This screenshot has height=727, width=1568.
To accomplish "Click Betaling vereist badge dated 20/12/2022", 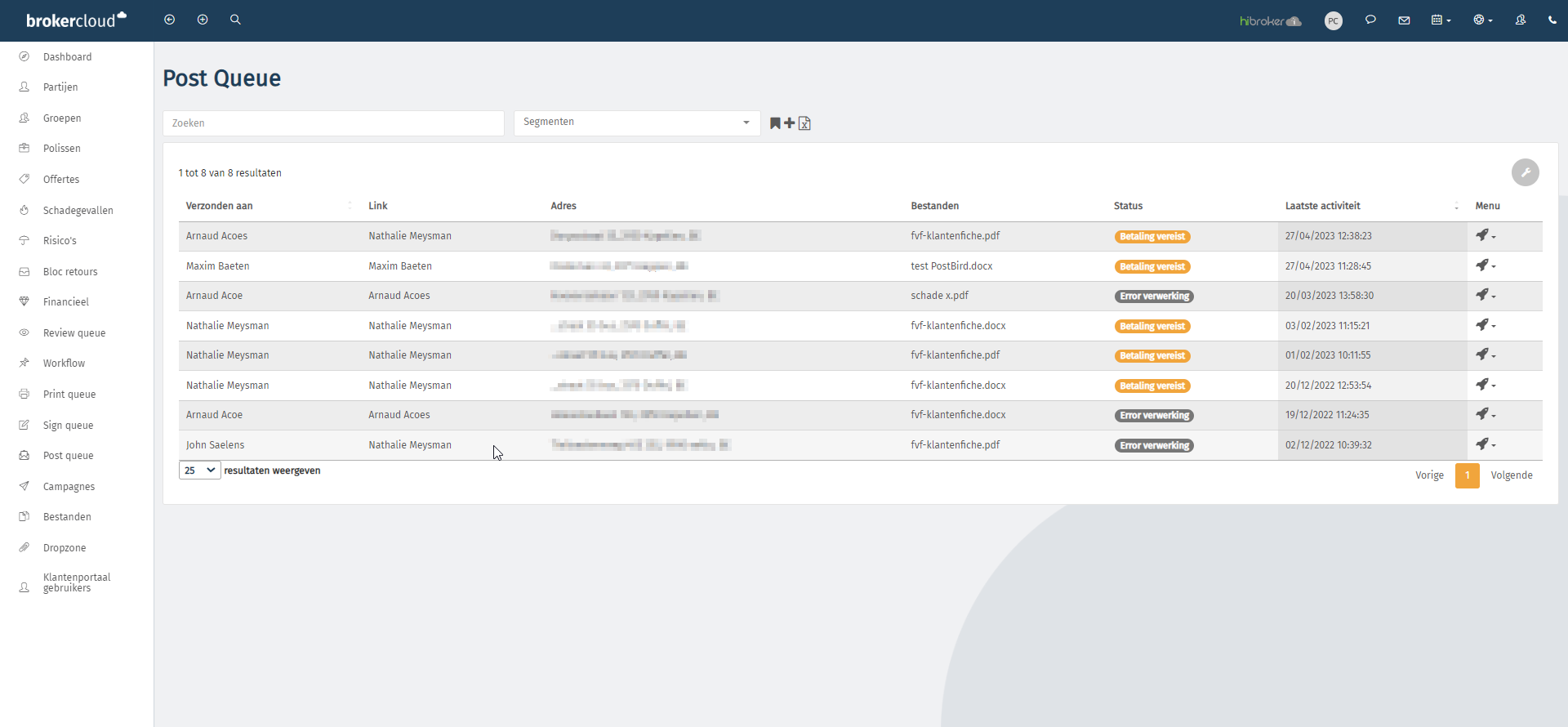I will tap(1152, 386).
